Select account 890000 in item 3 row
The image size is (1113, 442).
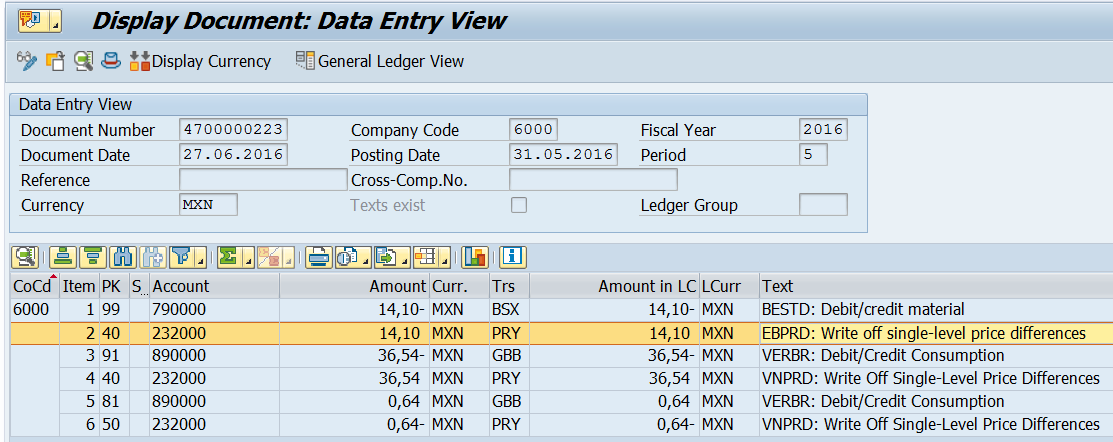click(x=214, y=355)
